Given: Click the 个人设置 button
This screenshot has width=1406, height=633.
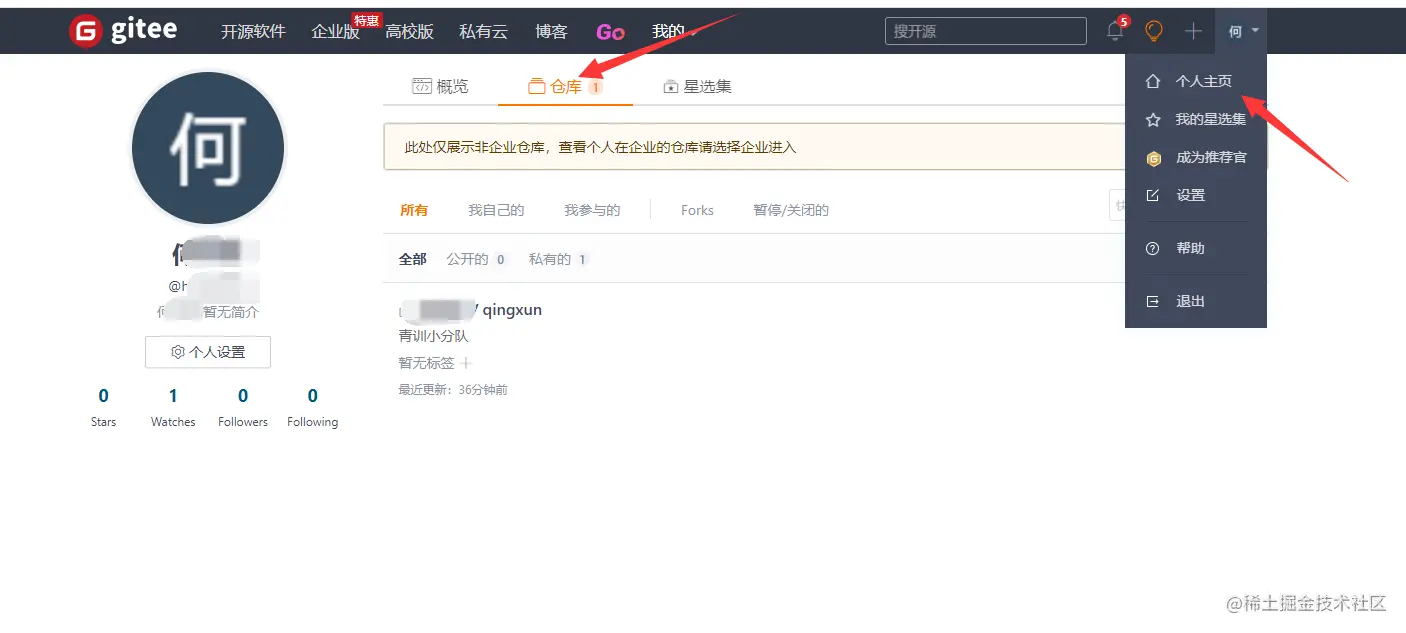Looking at the screenshot, I should pos(208,352).
